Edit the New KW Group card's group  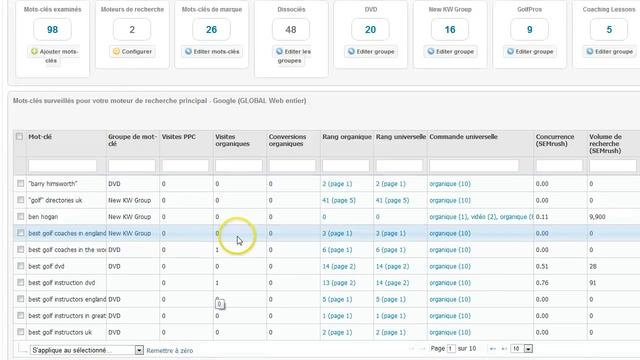pos(450,51)
